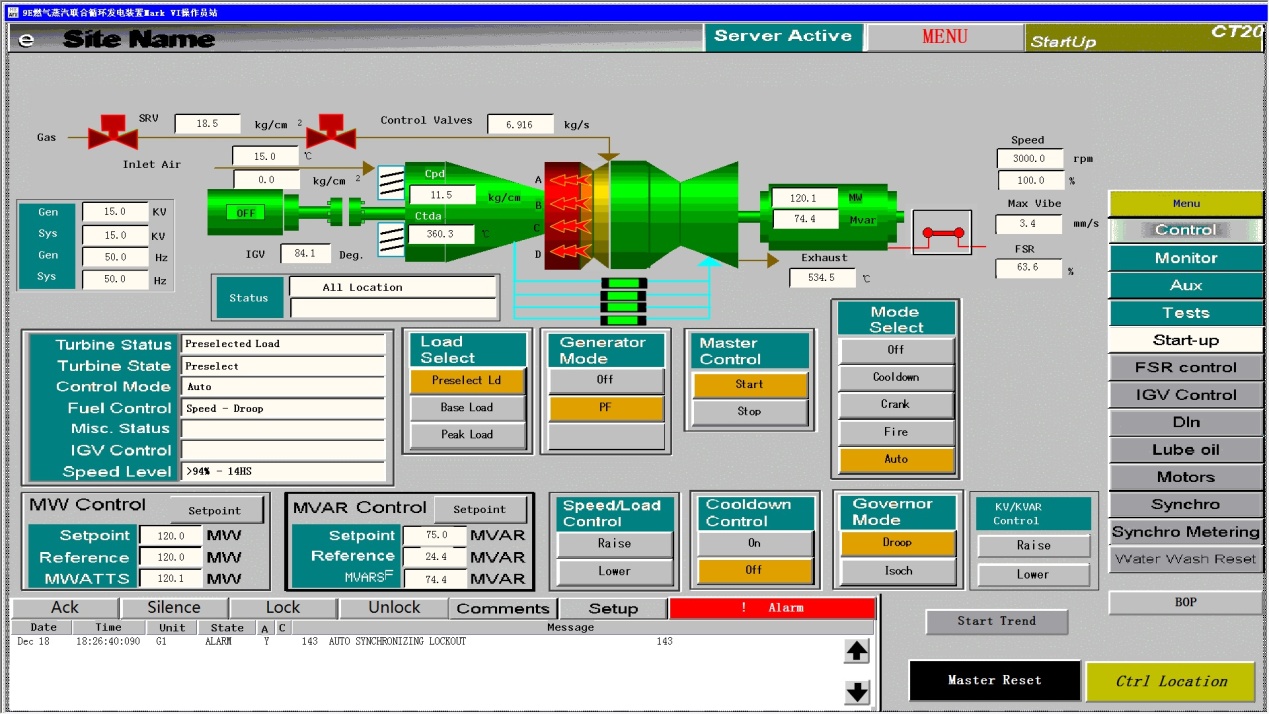Click the red combustion chamber flame graphic
This screenshot has width=1269, height=714.
coord(568,213)
